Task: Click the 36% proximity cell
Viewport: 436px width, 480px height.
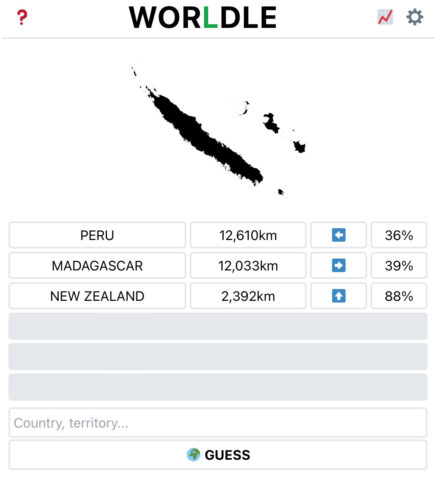Action: (399, 235)
